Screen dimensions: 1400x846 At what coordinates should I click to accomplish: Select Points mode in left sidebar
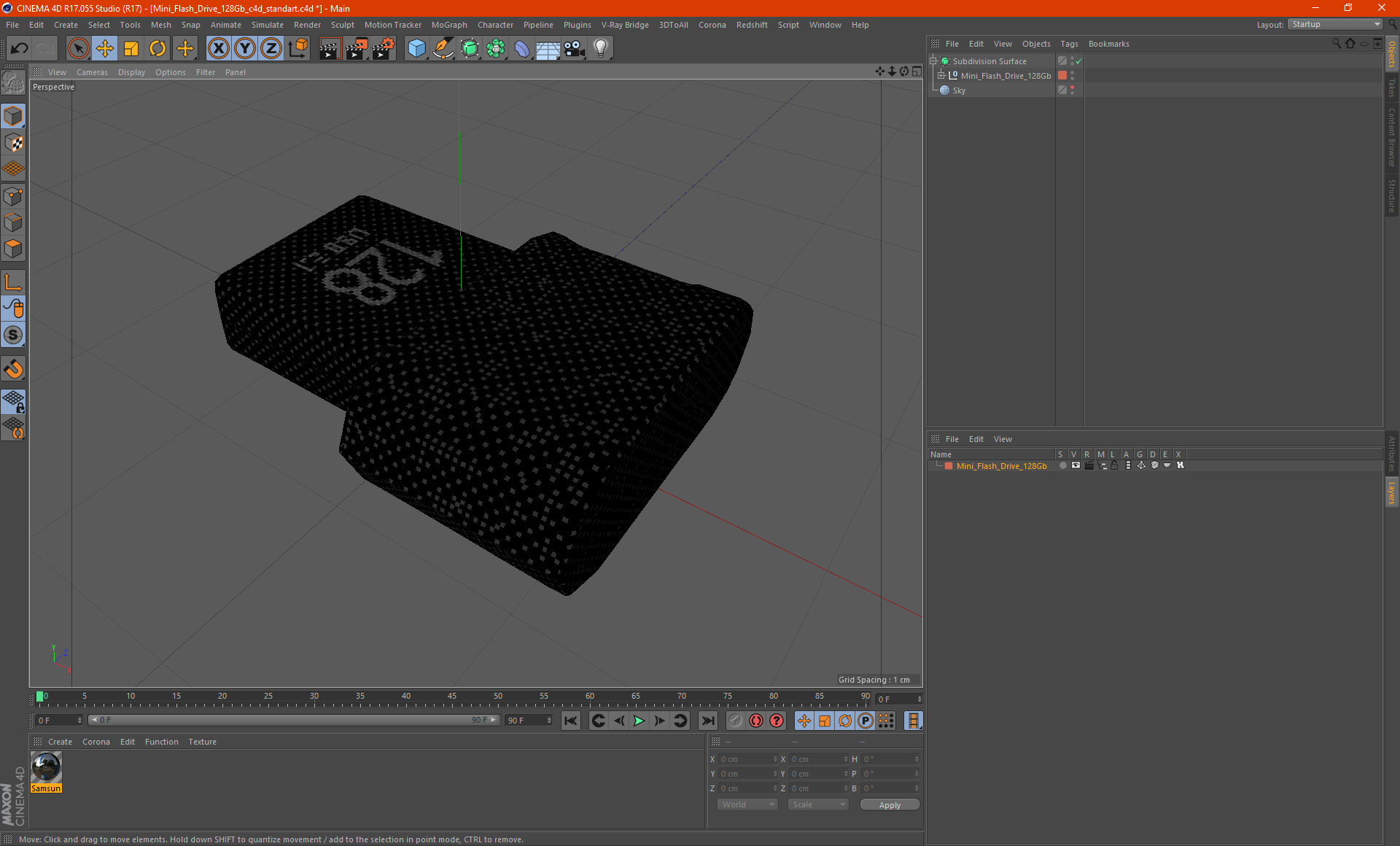coord(13,196)
